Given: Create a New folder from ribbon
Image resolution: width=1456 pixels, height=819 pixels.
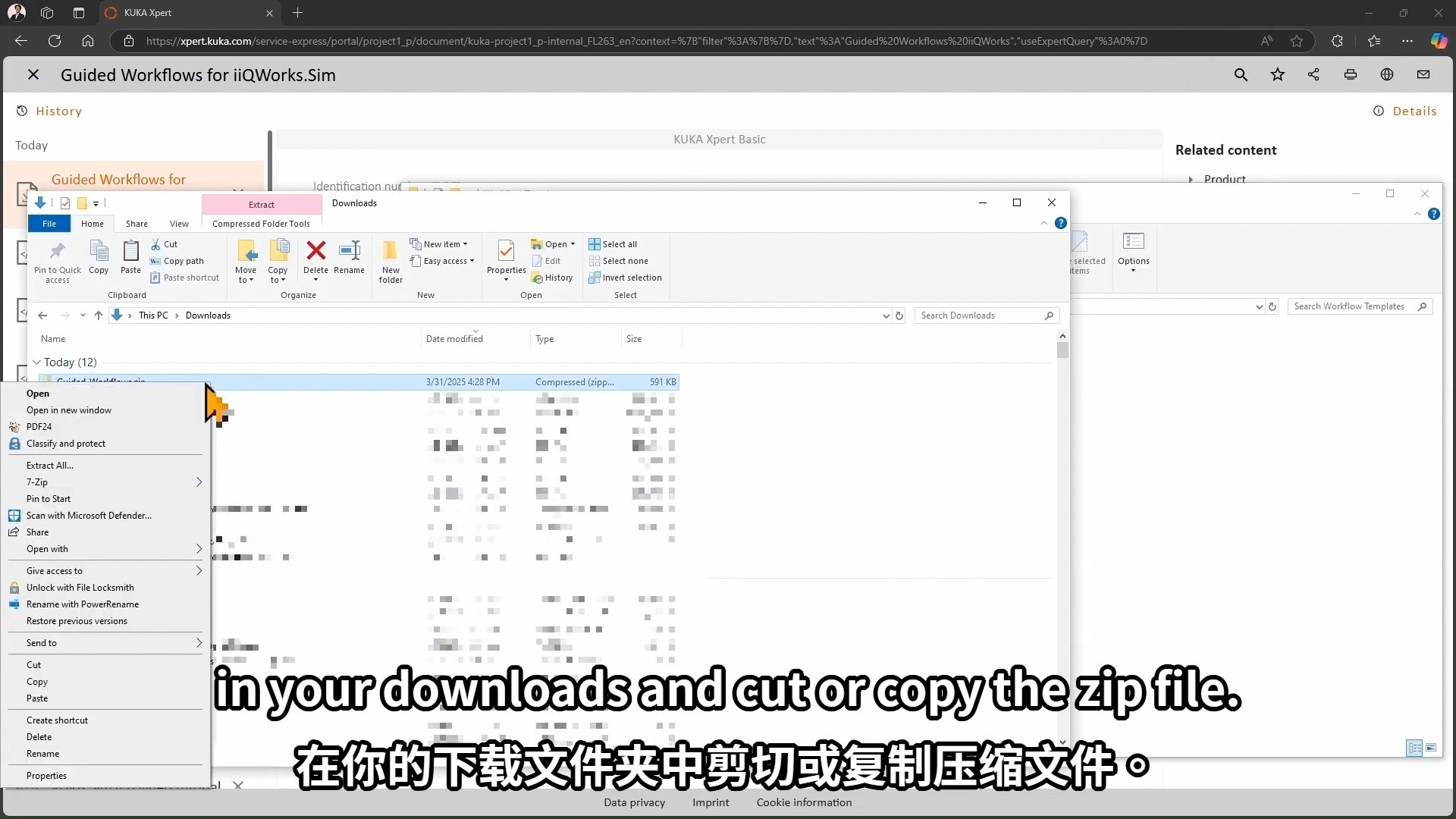Looking at the screenshot, I should [391, 262].
